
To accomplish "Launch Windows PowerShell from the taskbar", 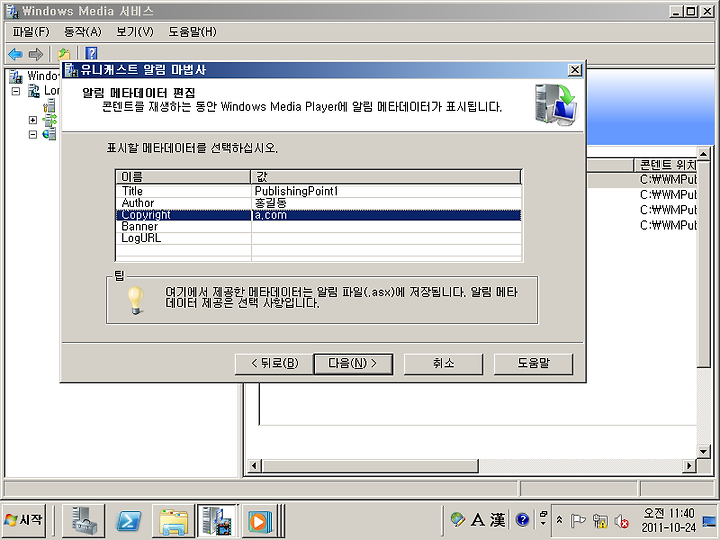I will 128,521.
